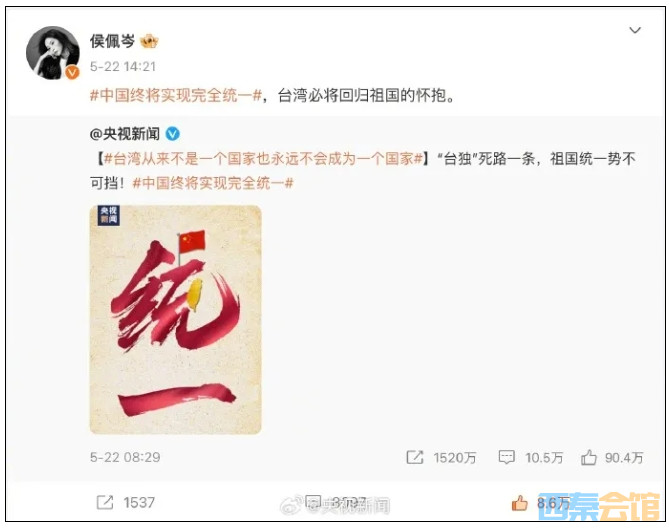Click the quoted post timestamp 5-22 08:29
669x529 pixels.
tap(125, 457)
